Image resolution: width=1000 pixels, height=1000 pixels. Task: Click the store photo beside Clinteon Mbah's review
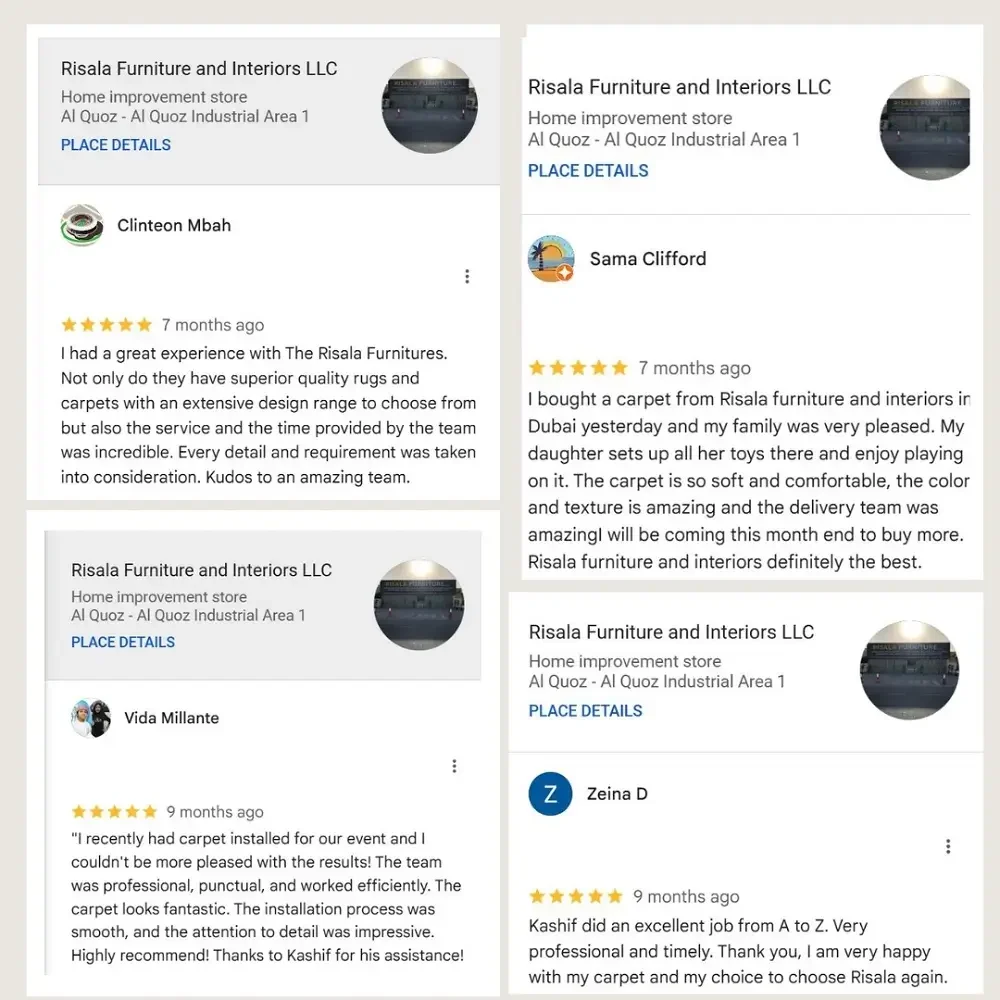(429, 104)
